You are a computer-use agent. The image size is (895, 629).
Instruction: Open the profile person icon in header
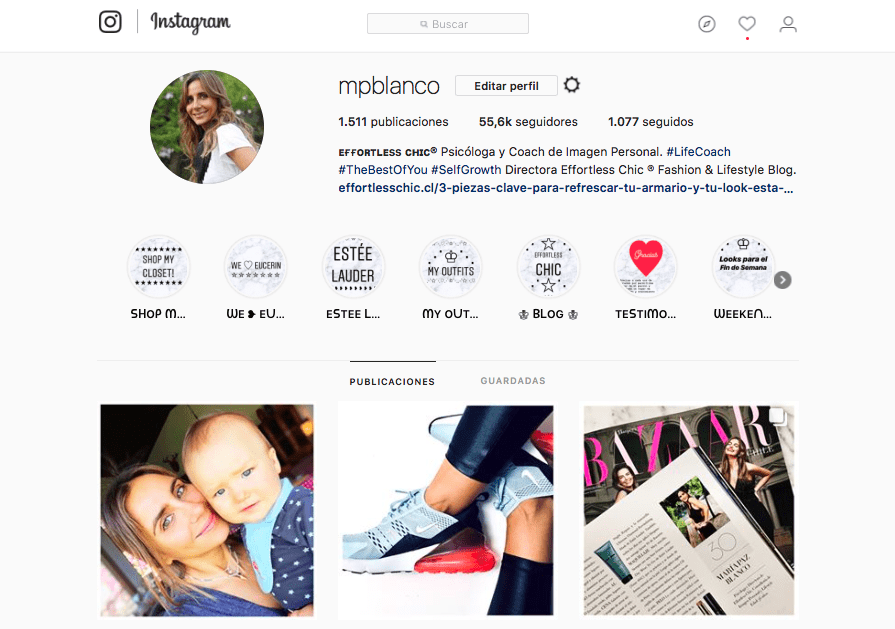coord(788,24)
